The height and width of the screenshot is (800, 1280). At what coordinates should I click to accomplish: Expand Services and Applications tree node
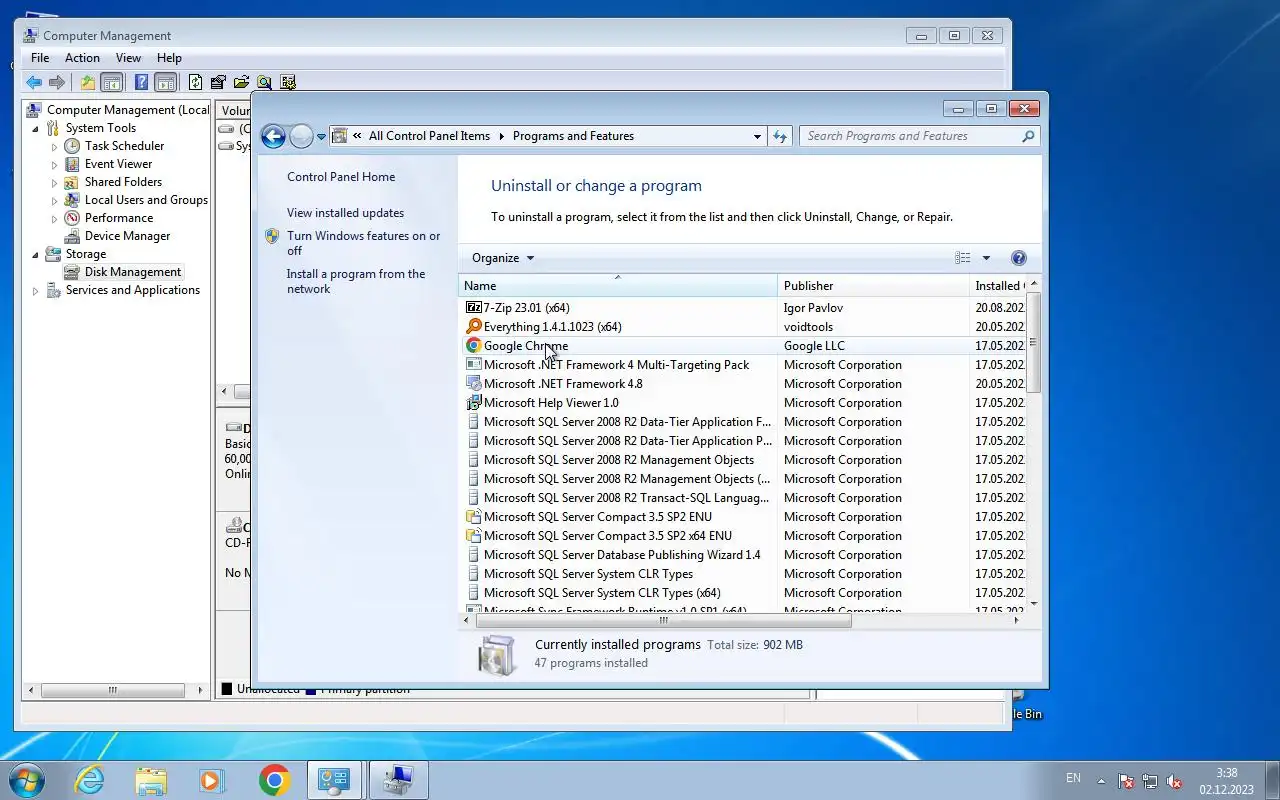pyautogui.click(x=36, y=290)
